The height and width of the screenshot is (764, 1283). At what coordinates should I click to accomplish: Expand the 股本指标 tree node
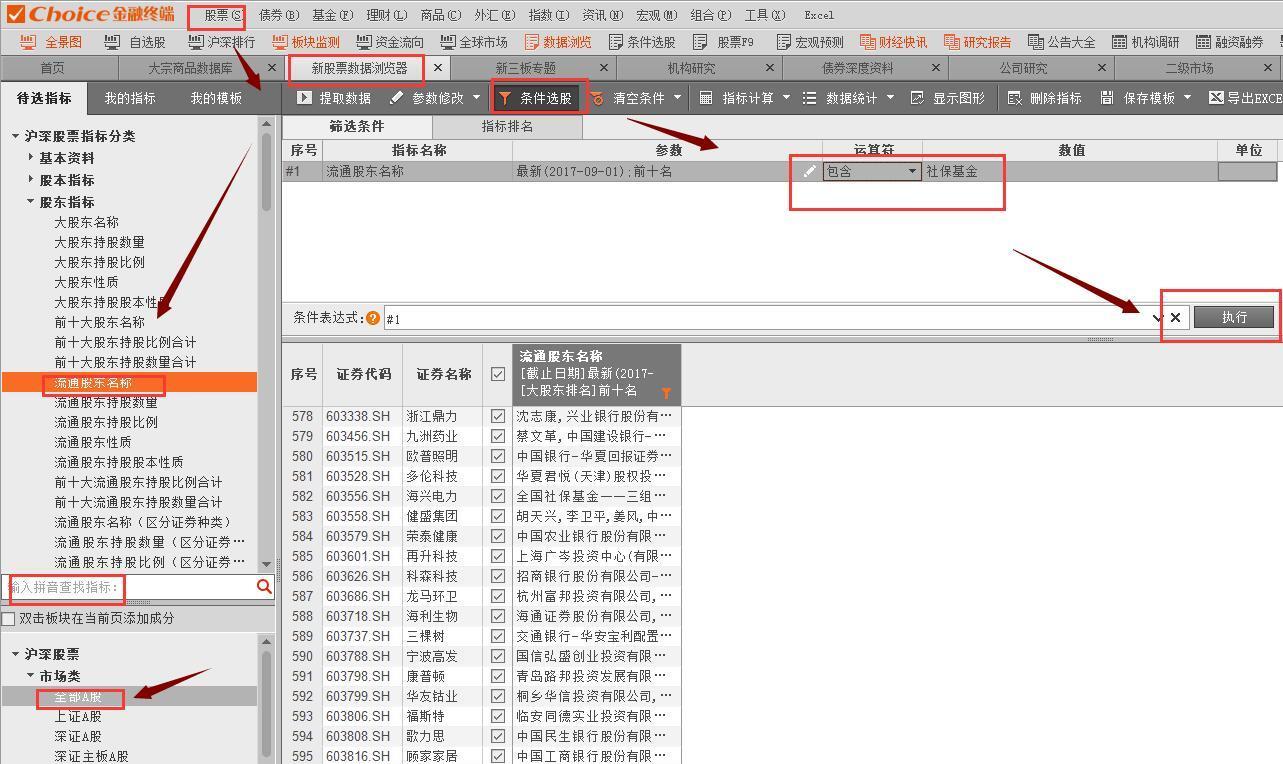coord(31,179)
